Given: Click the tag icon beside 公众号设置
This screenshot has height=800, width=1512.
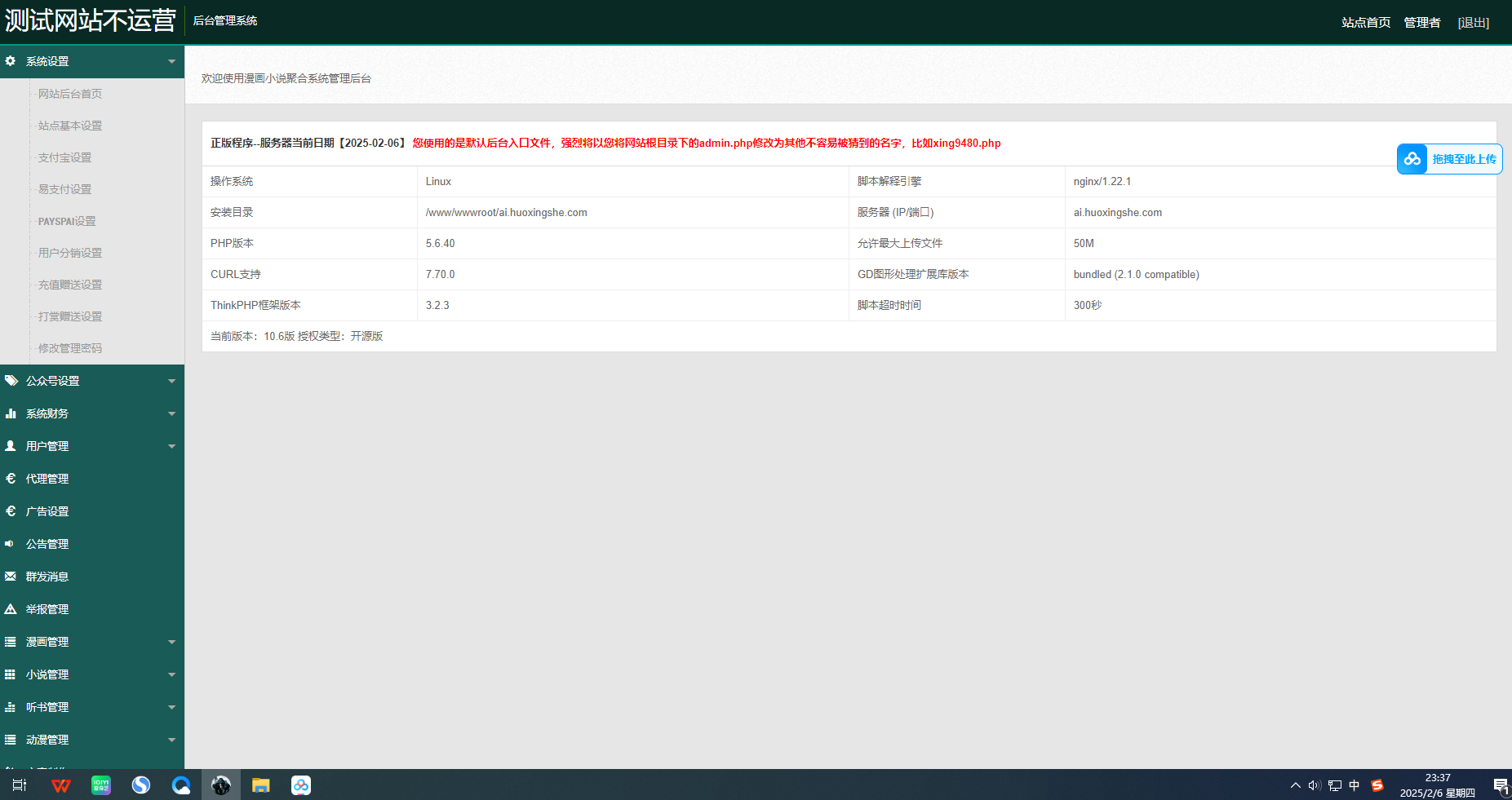Looking at the screenshot, I should 11,381.
